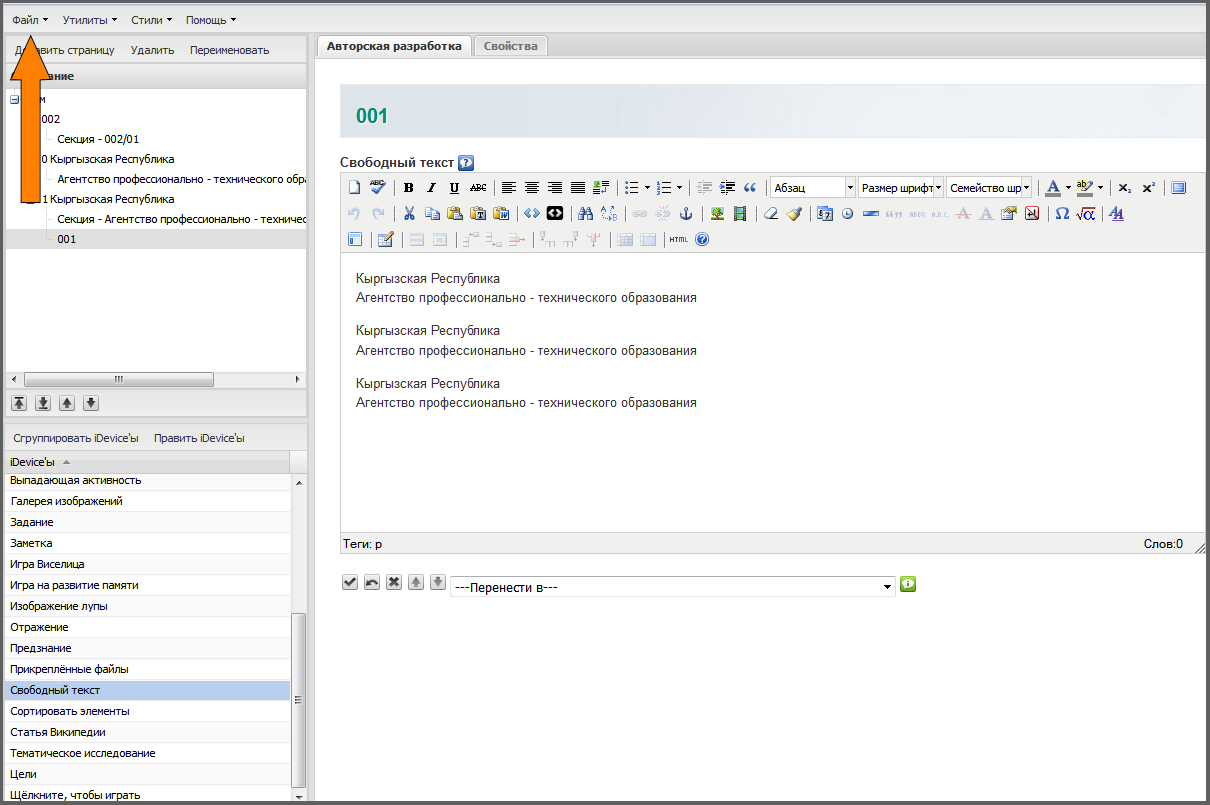Toggle strikethrough formatting
Image resolution: width=1210 pixels, height=805 pixels.
478,188
